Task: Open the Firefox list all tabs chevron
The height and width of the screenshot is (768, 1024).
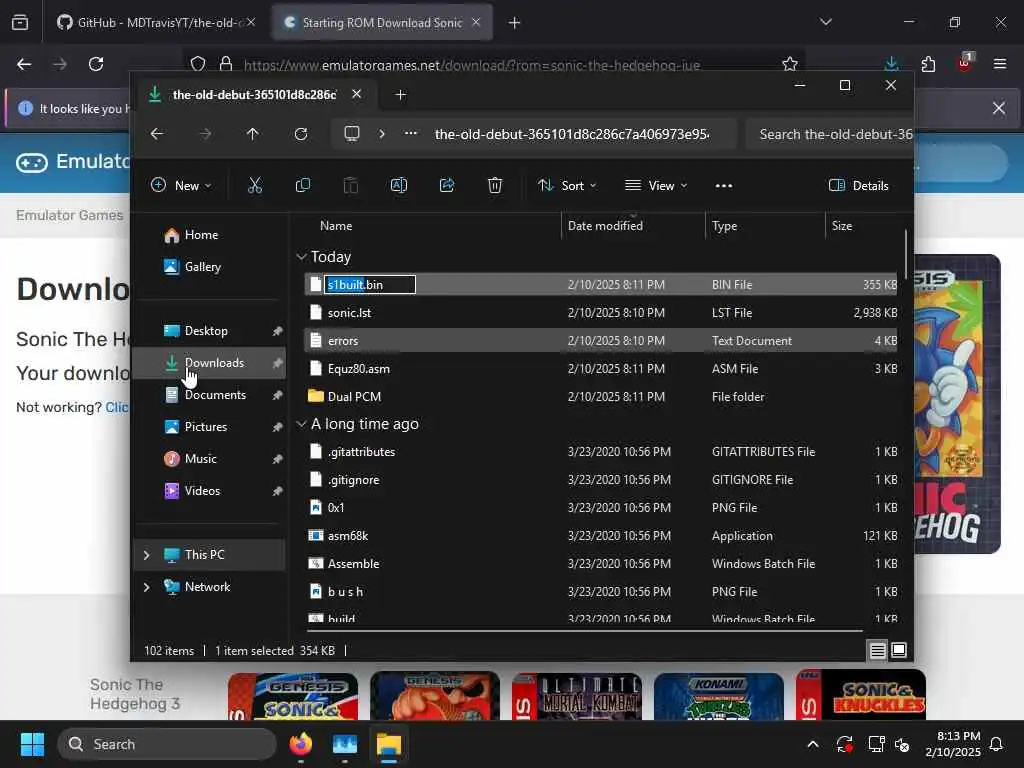Action: pyautogui.click(x=825, y=22)
